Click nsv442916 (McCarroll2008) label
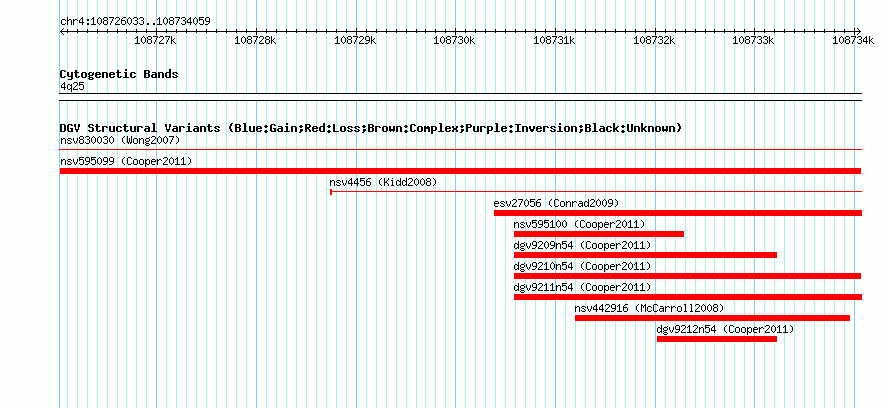Viewport: 890px width, 408px height. coord(649,308)
